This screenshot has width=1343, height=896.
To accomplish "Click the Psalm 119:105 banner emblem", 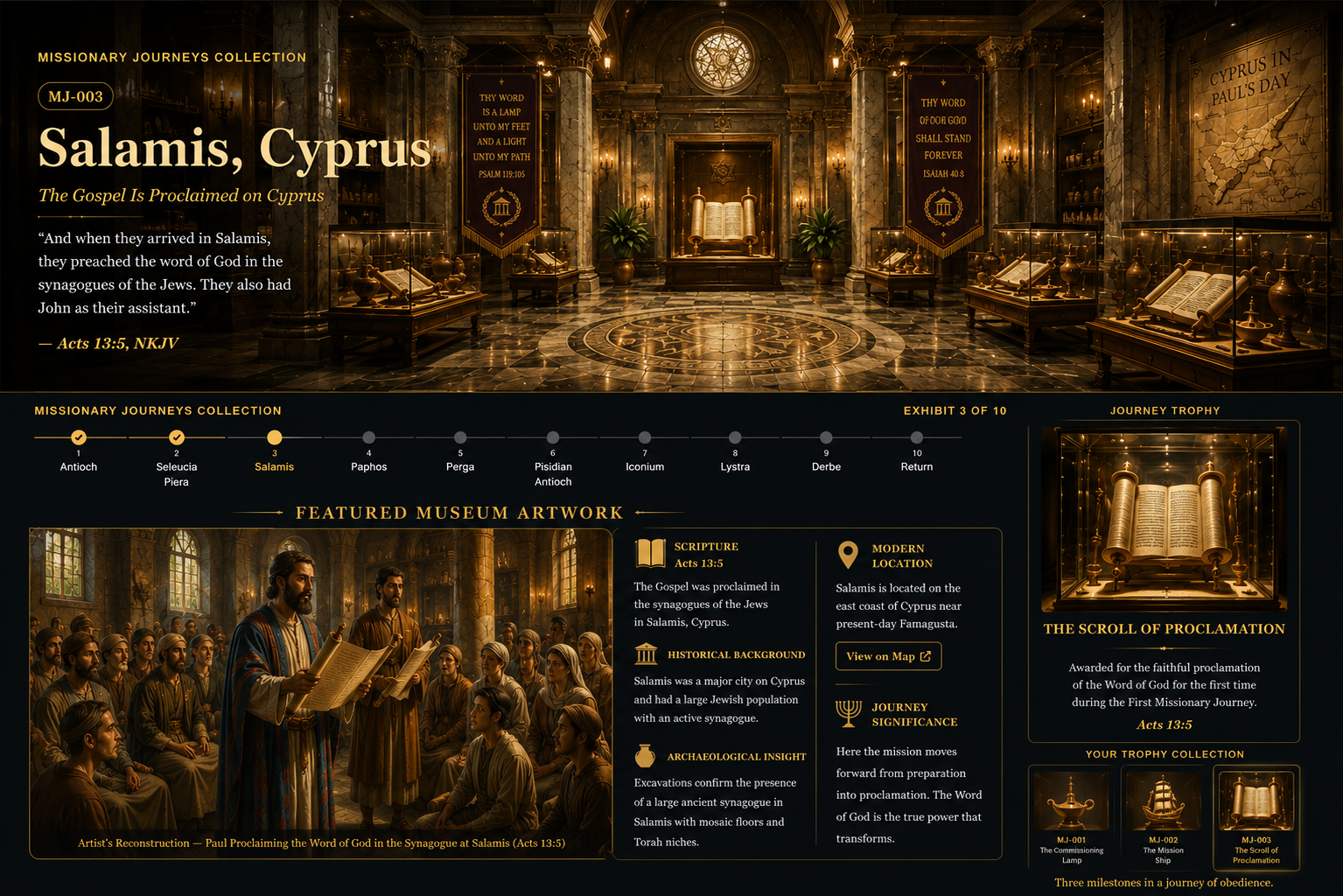I will pos(502,207).
